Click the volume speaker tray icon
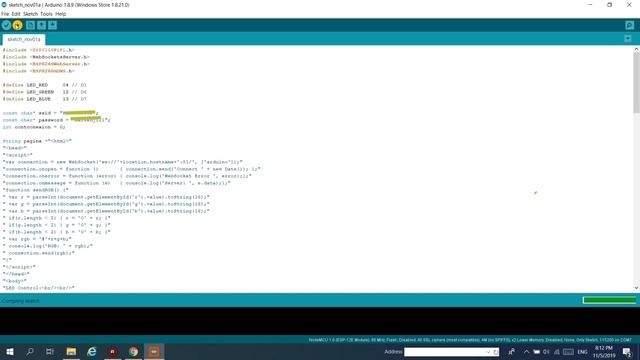The image size is (640, 360). point(546,352)
